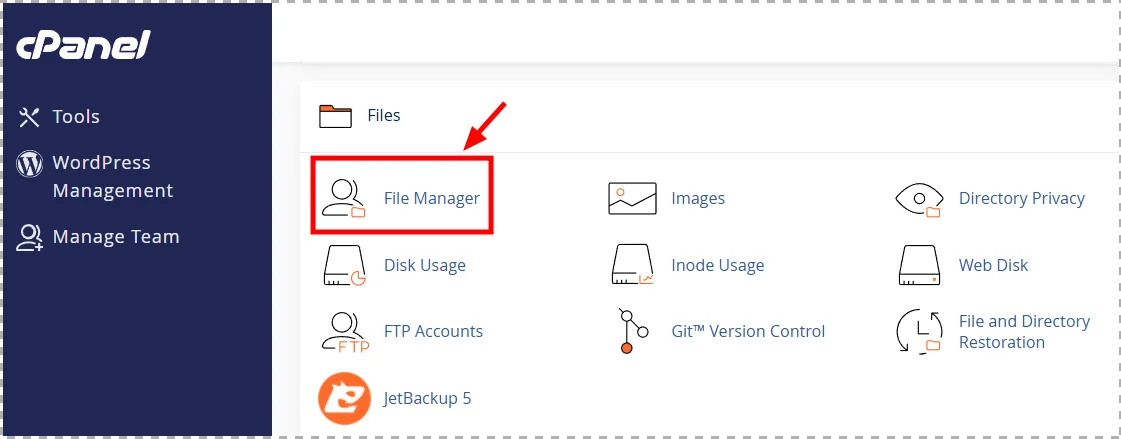This screenshot has height=439, width=1121.
Task: Open the JetBackup 5 orange icon
Action: click(344, 398)
